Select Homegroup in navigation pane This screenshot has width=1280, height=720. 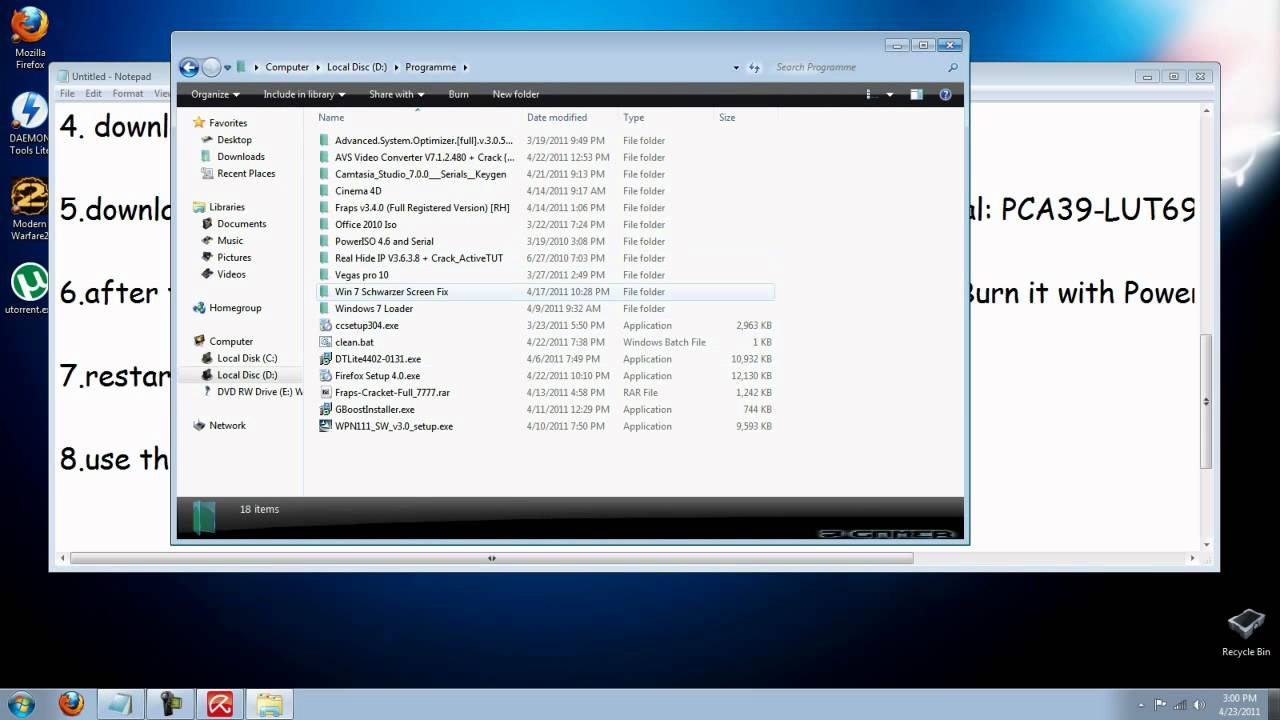(235, 308)
